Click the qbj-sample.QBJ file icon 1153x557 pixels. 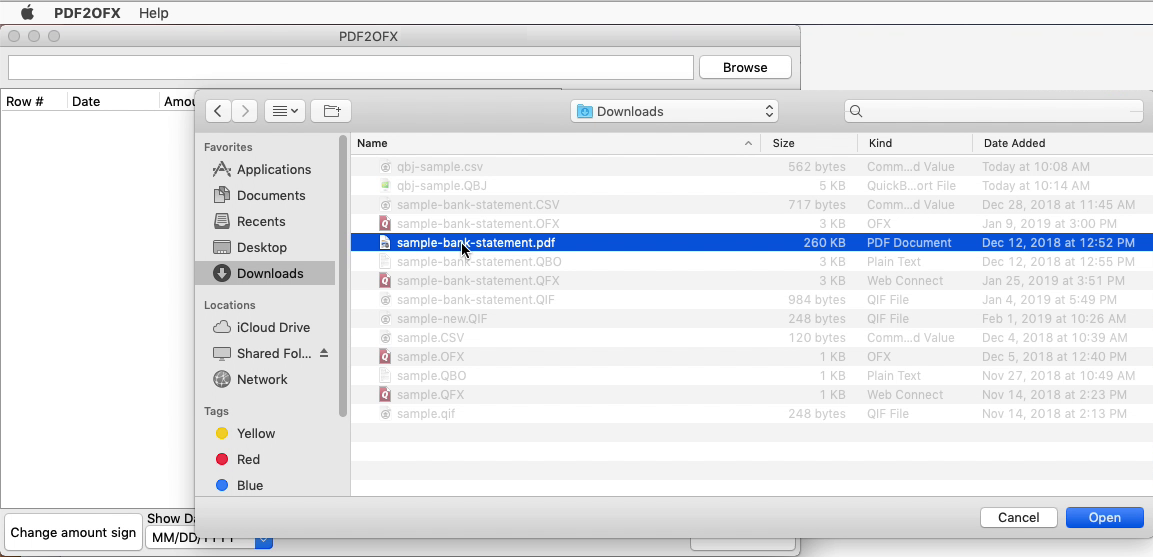click(385, 185)
